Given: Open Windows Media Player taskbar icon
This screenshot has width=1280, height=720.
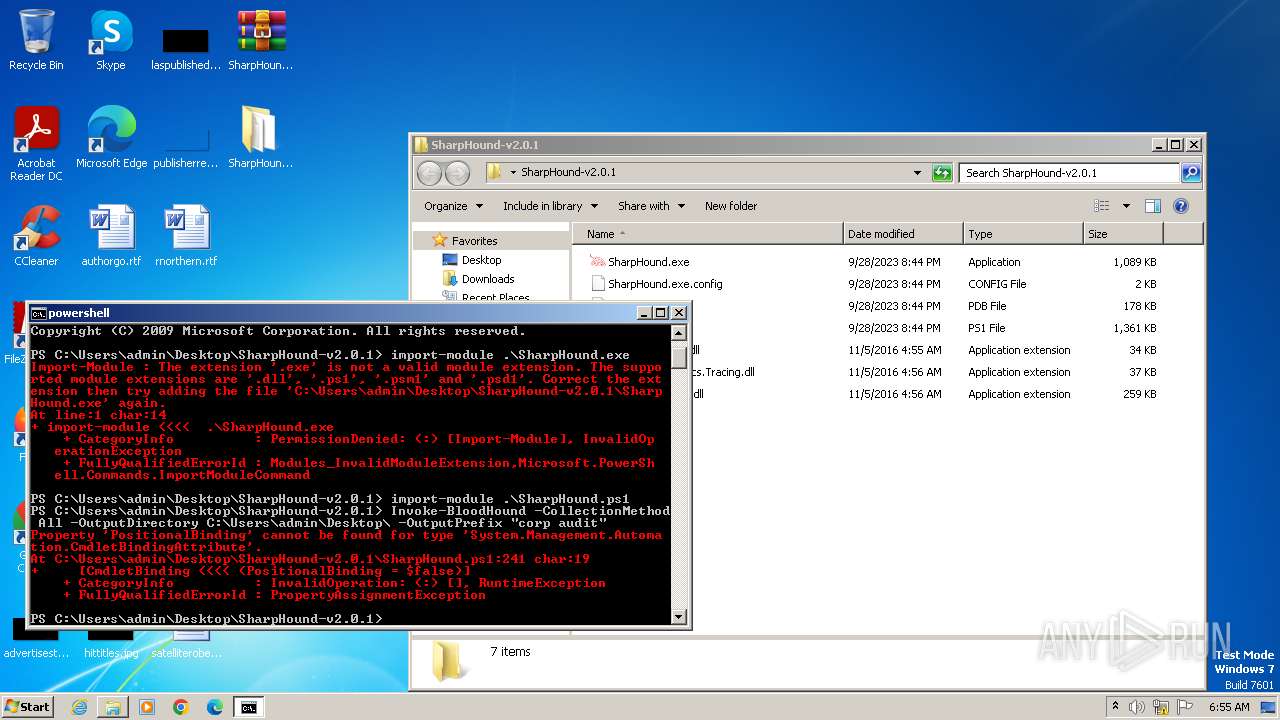Looking at the screenshot, I should (x=147, y=707).
